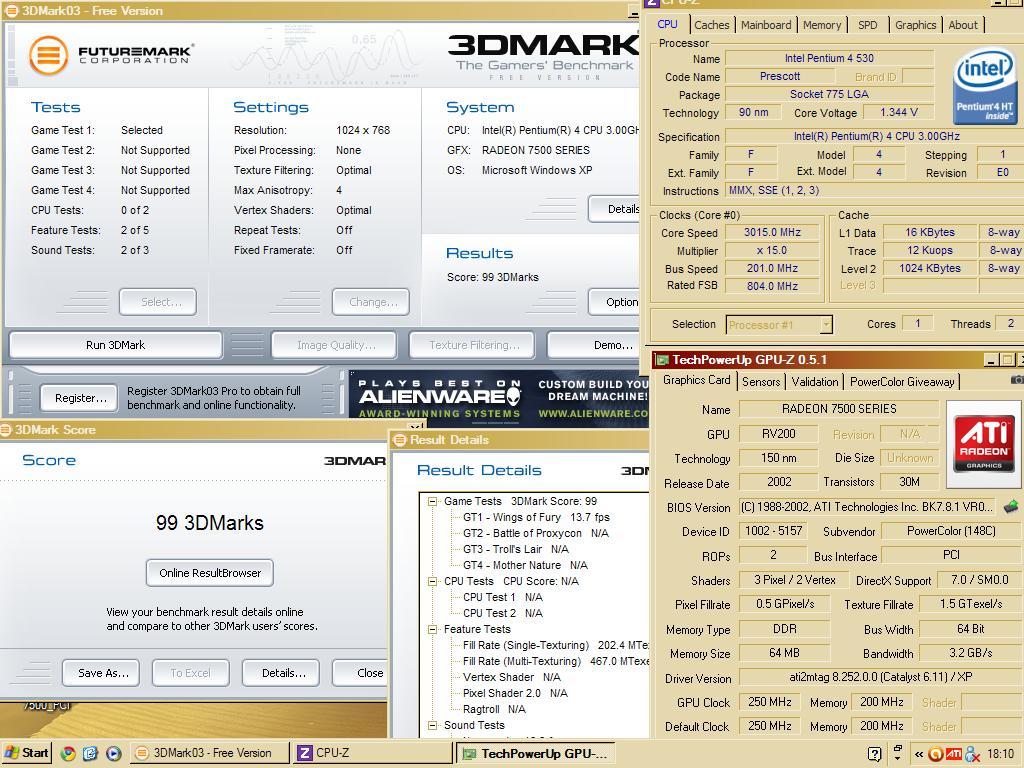Click the GPU-Z screenshot camera icon

1017,379
